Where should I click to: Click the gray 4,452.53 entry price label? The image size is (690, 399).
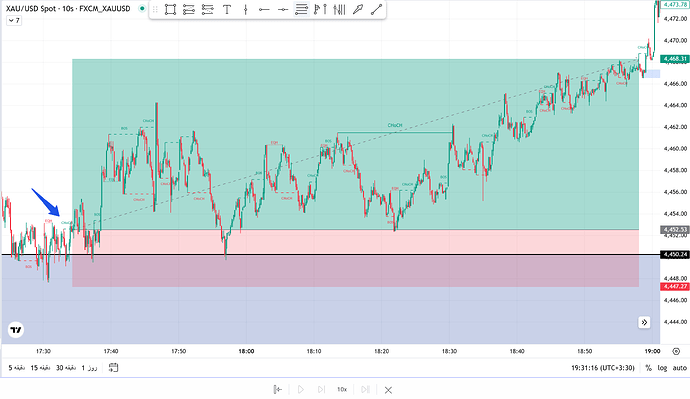[675, 230]
